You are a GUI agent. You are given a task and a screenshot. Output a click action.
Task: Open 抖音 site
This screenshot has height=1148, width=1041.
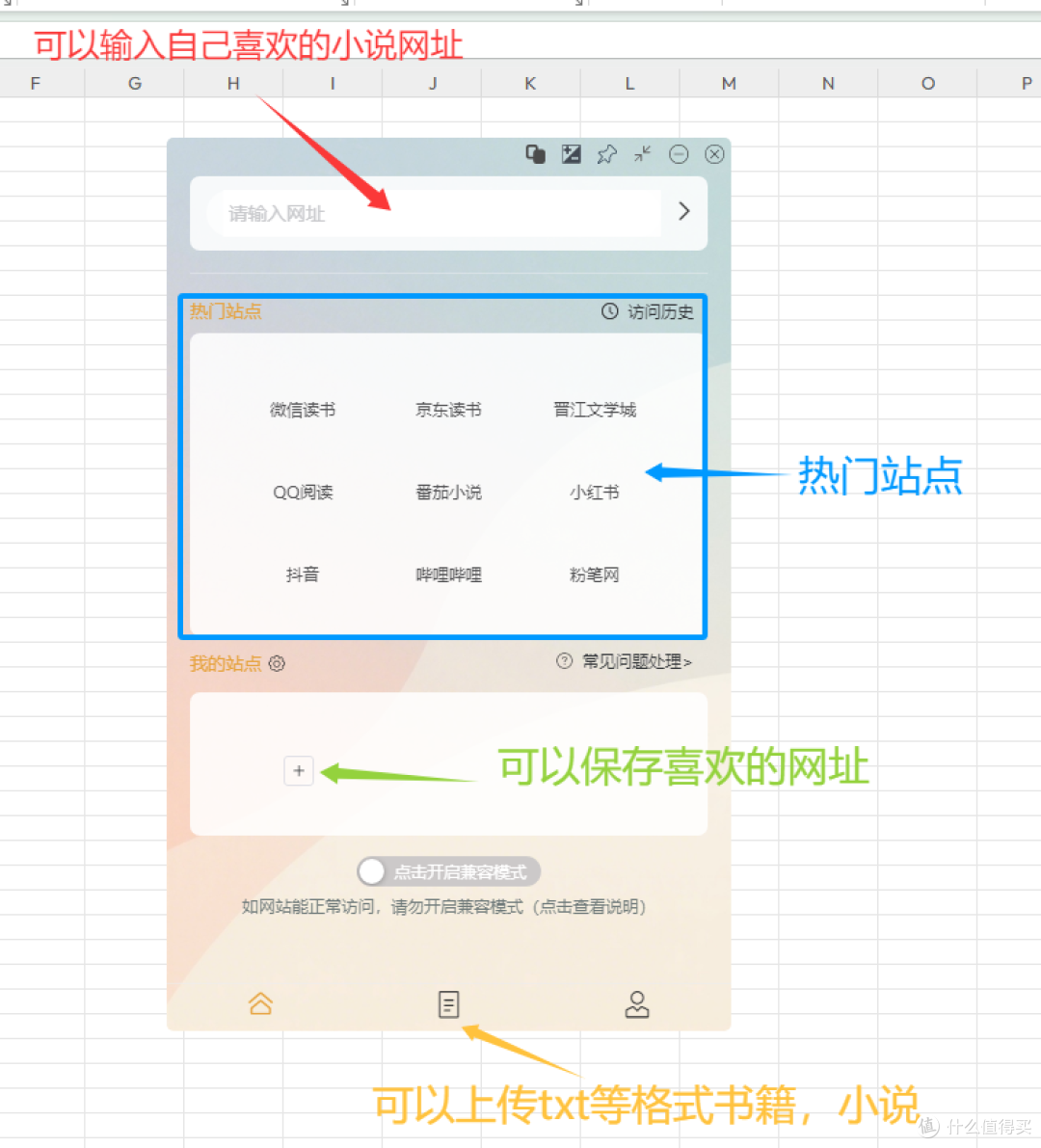[303, 574]
